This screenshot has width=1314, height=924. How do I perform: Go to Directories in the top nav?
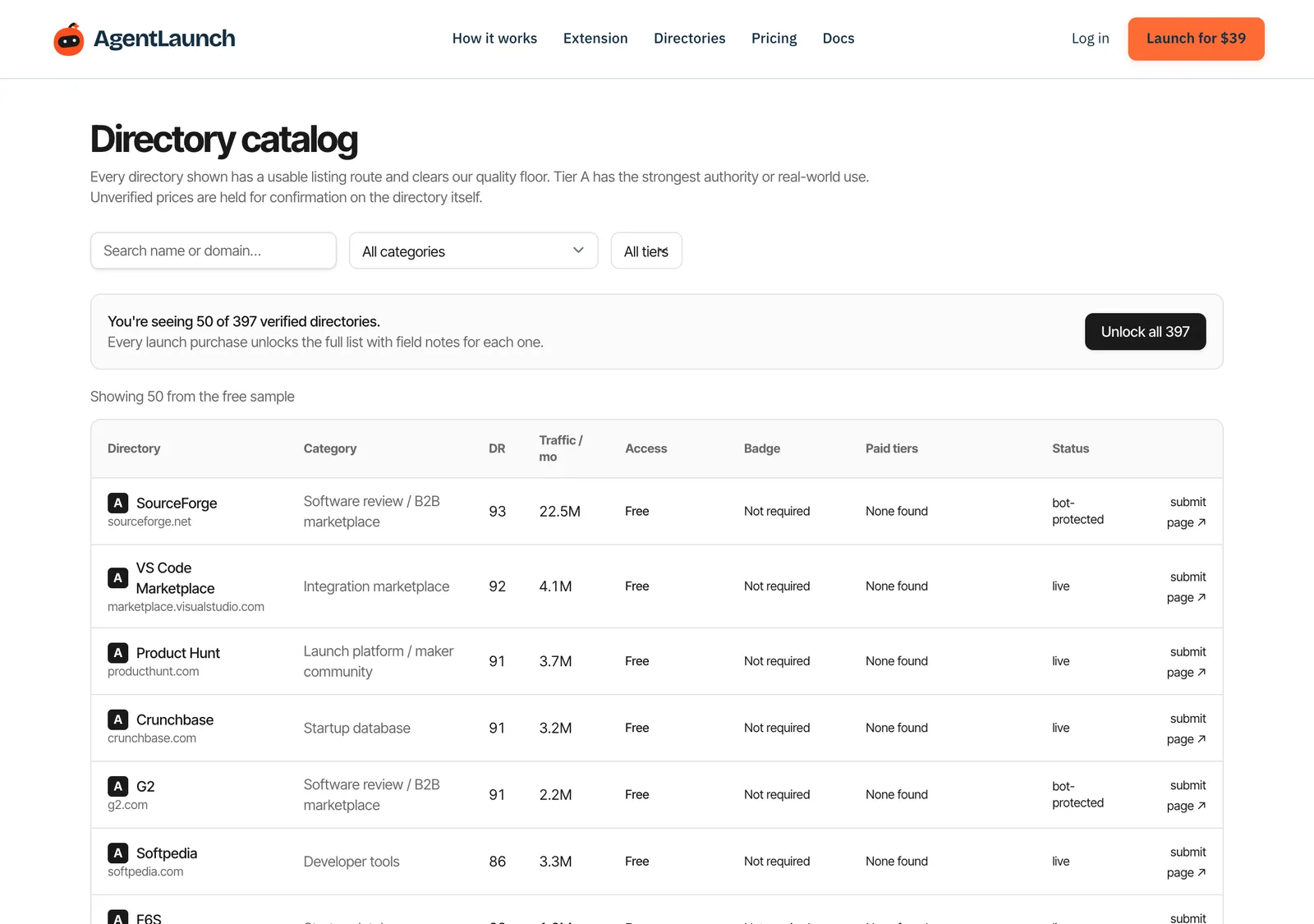pos(690,39)
